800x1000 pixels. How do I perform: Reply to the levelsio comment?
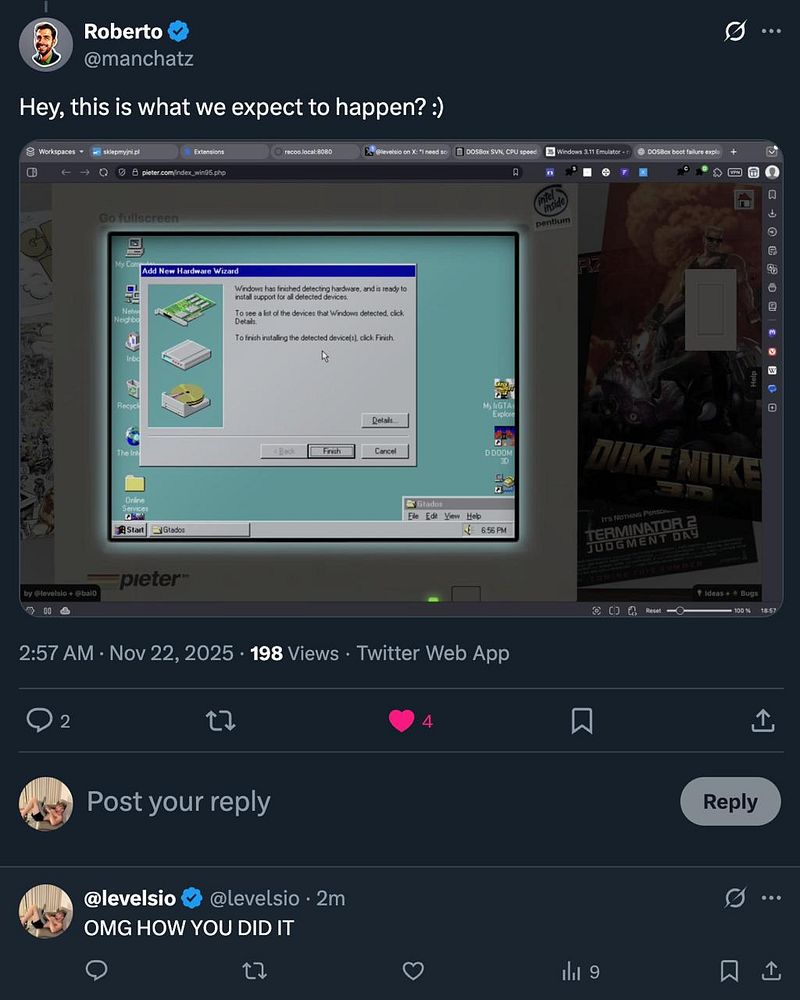(96, 971)
